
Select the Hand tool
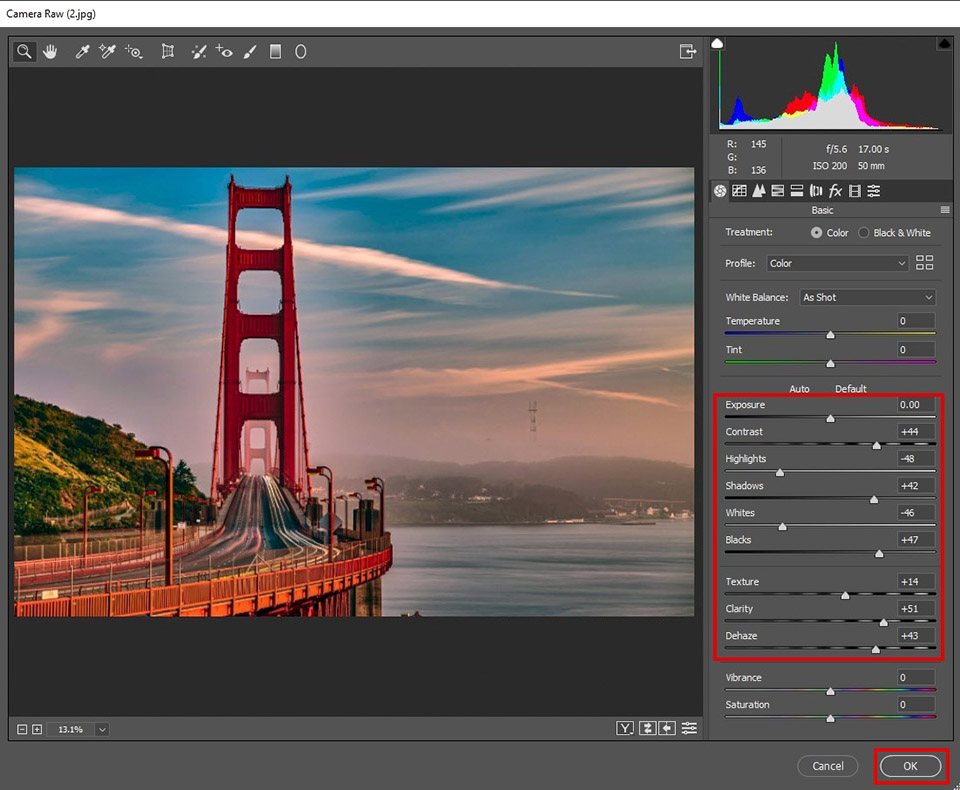(x=49, y=51)
